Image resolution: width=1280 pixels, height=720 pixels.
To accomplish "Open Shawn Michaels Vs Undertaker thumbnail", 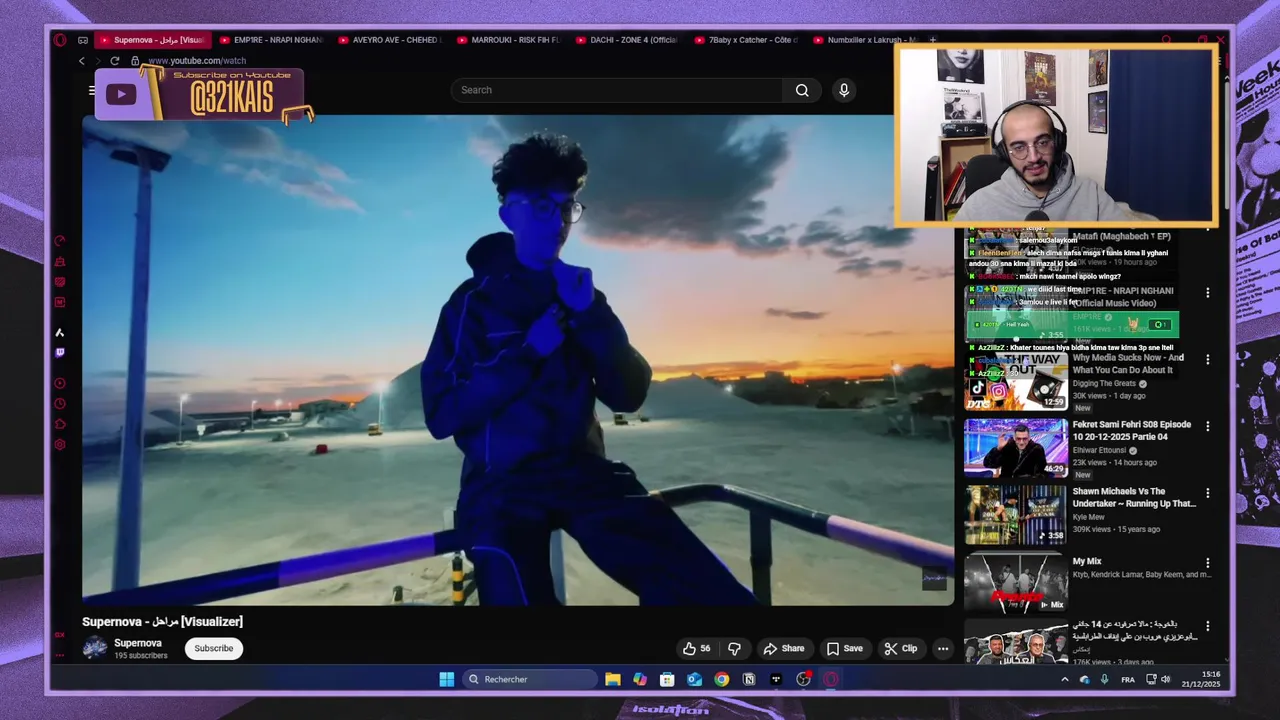I will pos(1016,515).
